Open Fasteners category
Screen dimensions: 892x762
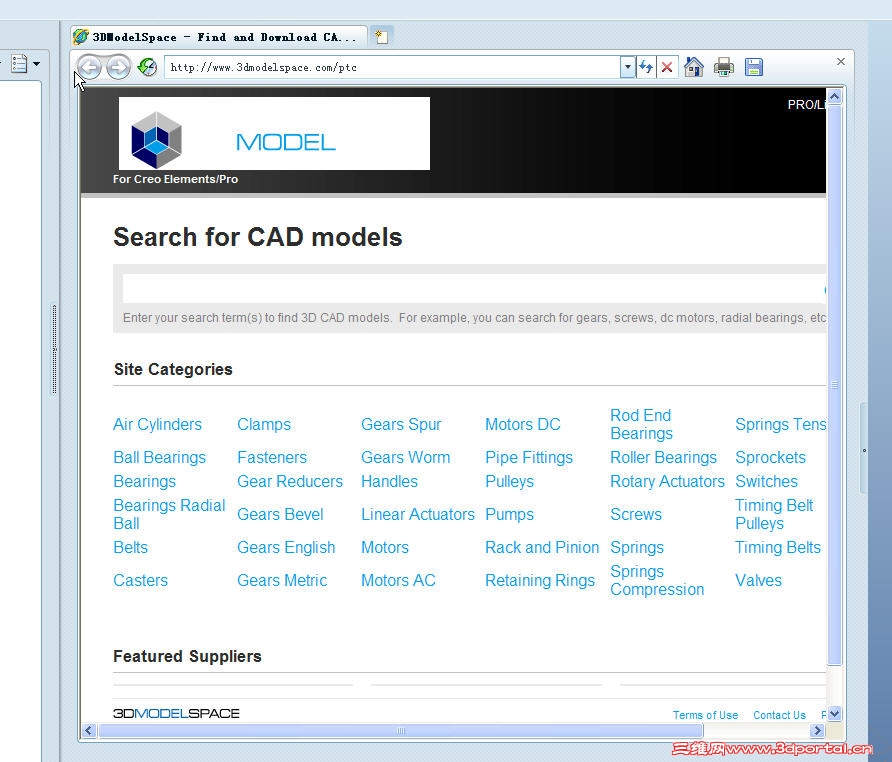click(x=272, y=458)
